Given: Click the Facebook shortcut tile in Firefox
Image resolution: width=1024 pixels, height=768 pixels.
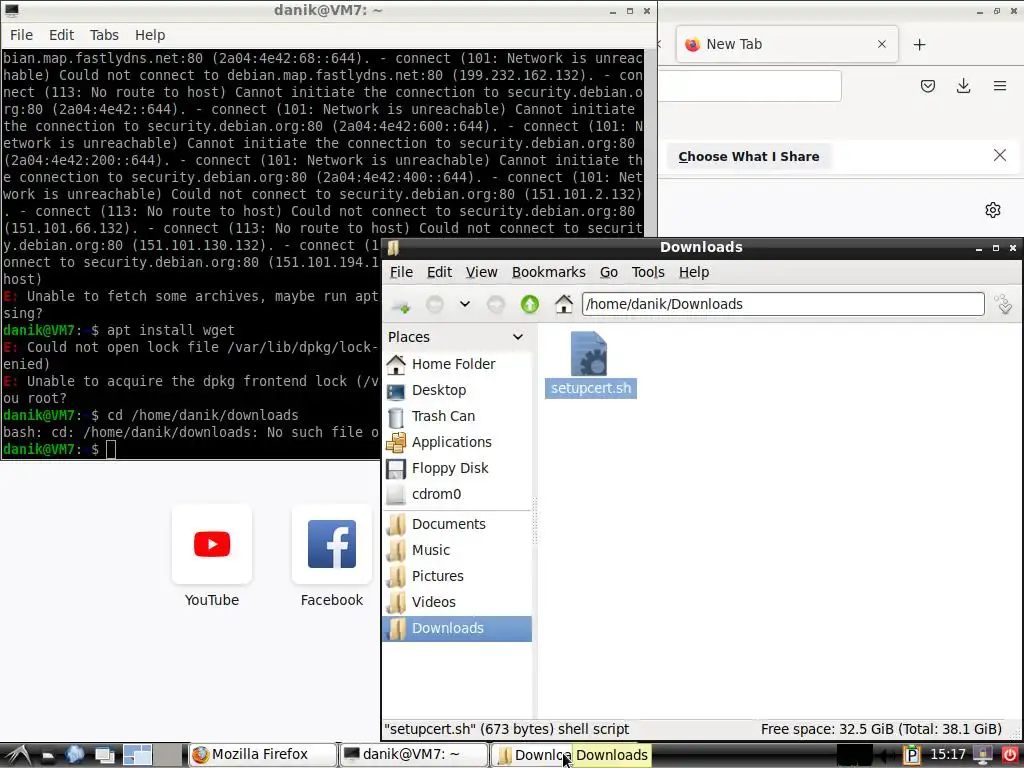Looking at the screenshot, I should (332, 544).
